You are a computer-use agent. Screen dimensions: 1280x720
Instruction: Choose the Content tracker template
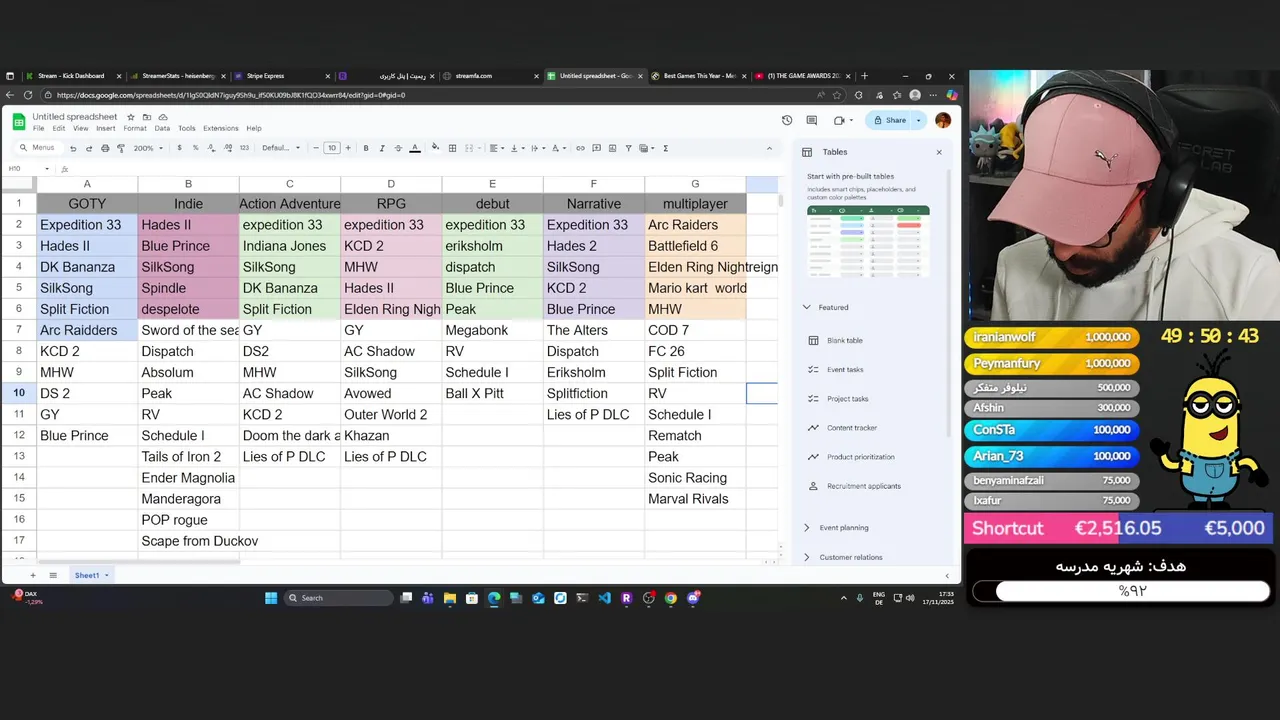[x=851, y=428]
